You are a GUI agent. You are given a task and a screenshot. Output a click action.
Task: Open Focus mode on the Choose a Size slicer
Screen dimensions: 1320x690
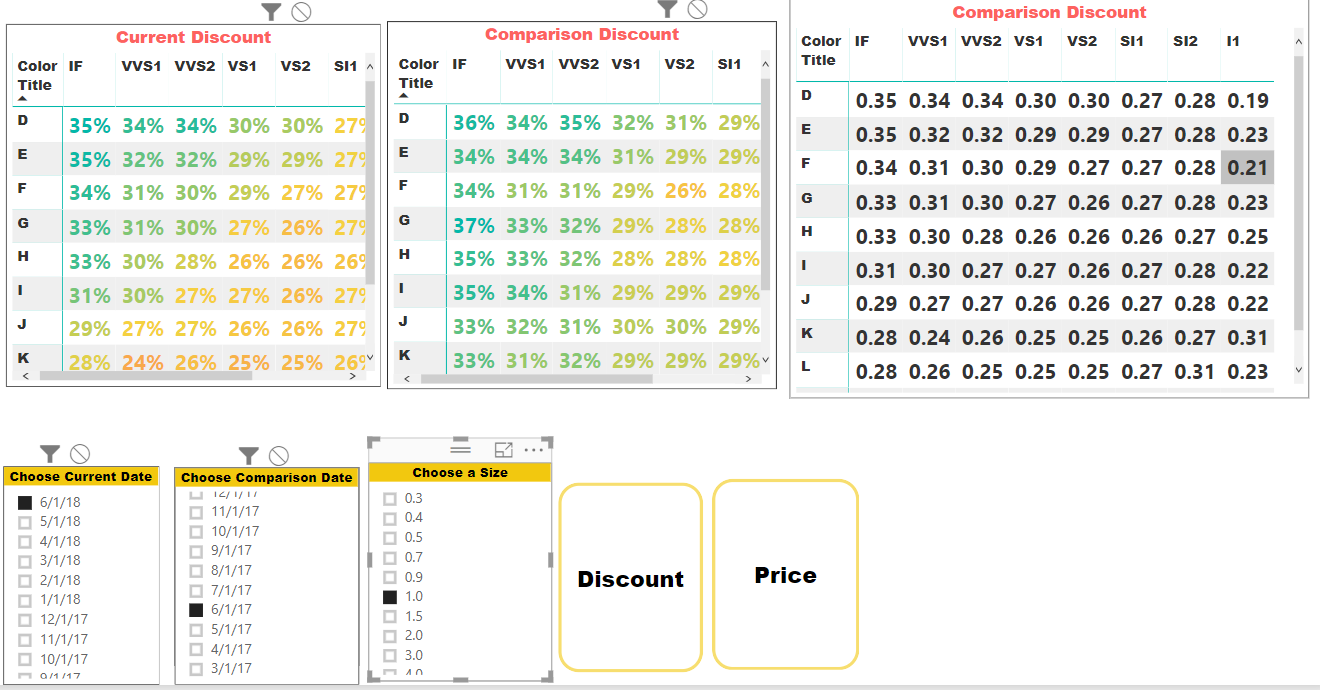[x=504, y=450]
